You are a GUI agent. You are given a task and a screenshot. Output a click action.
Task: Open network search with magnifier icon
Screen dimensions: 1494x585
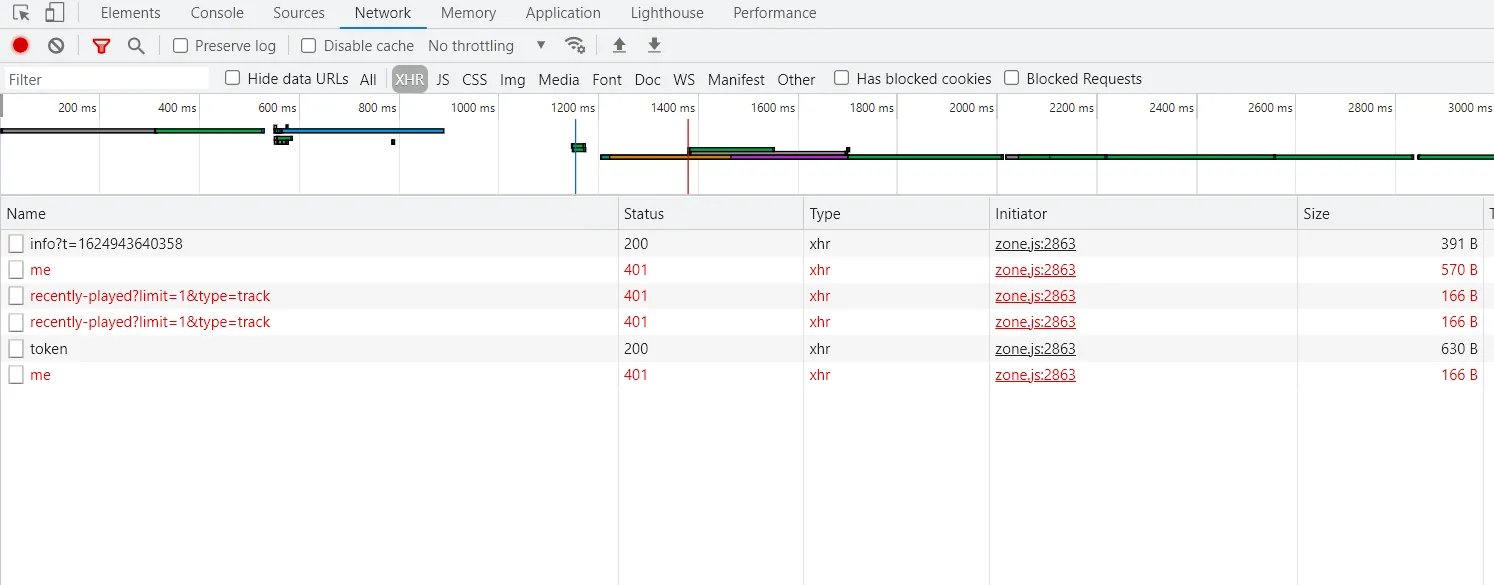[x=136, y=45]
